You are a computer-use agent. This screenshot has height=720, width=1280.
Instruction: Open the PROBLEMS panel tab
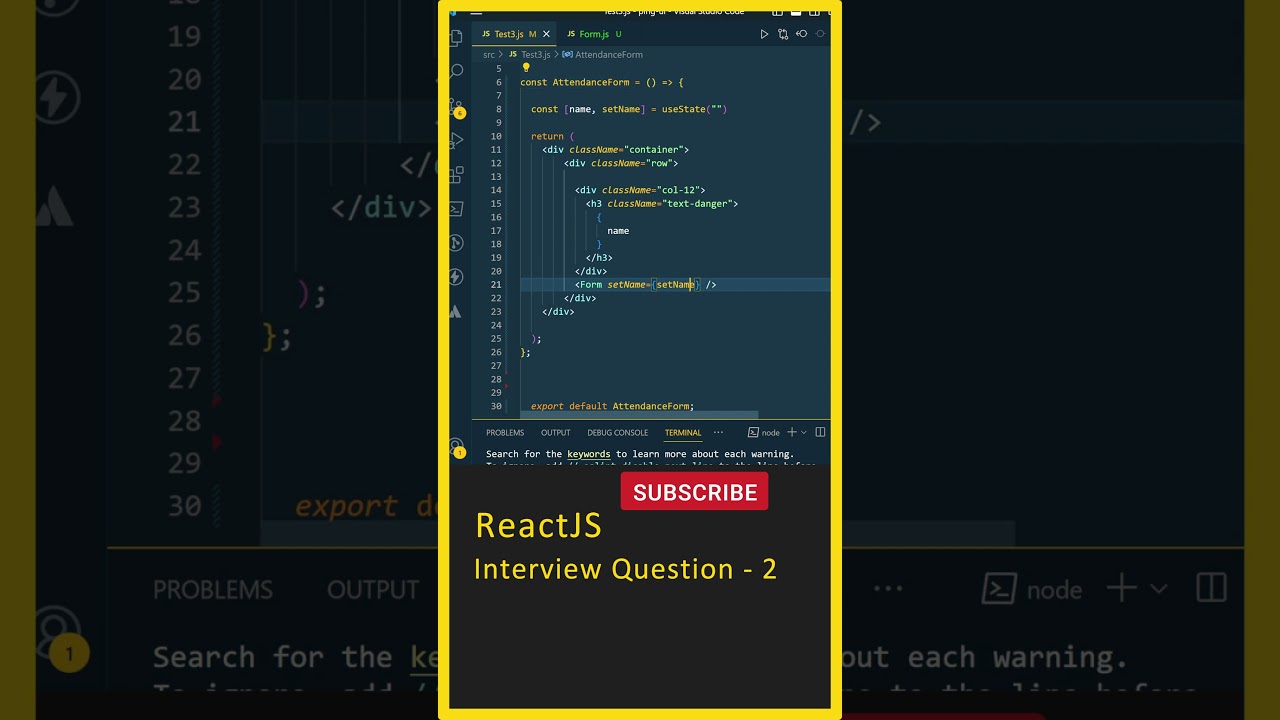(505, 433)
